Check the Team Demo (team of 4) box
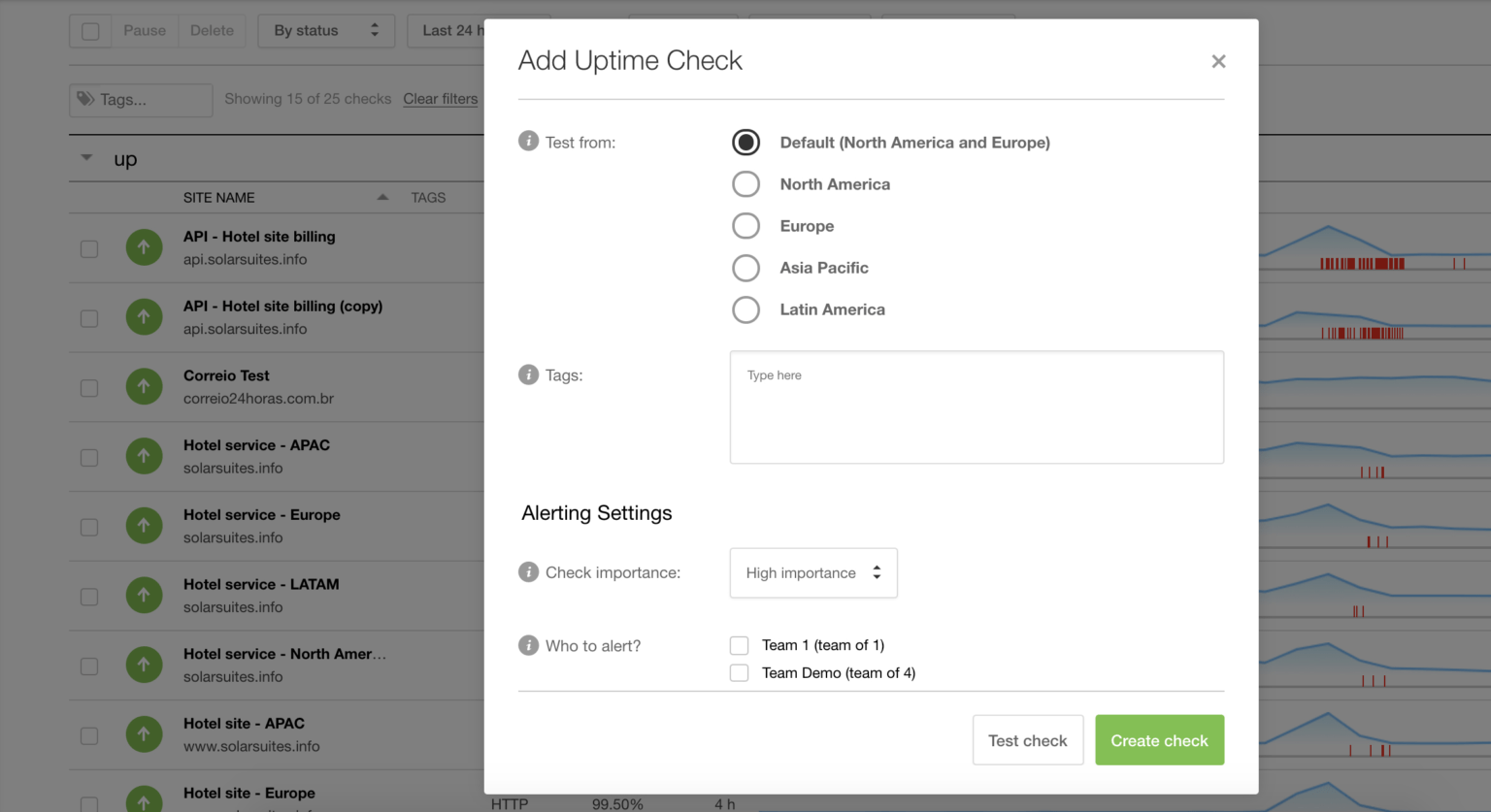This screenshot has height=812, width=1491. [x=740, y=673]
